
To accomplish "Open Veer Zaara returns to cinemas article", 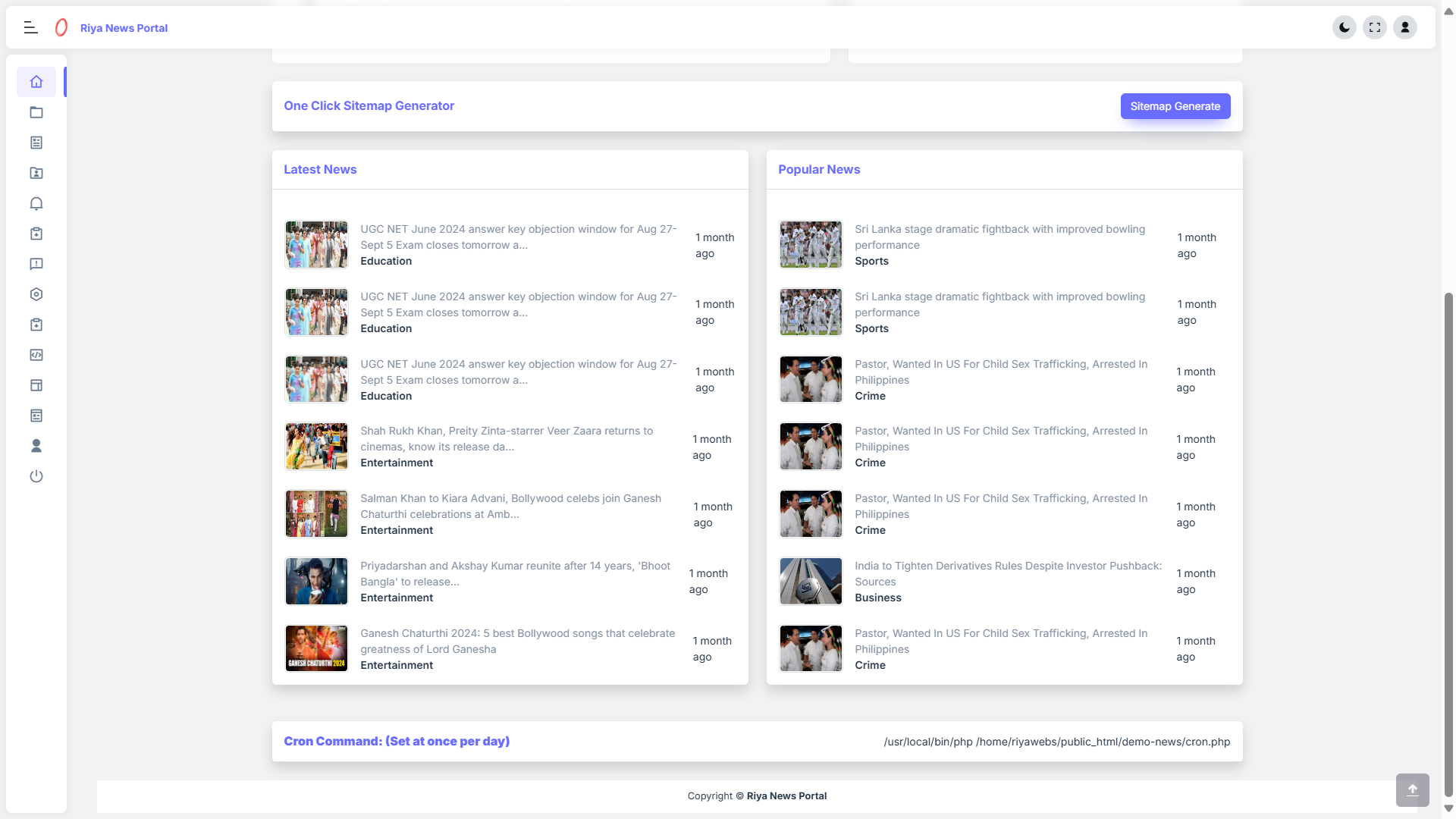I will click(x=506, y=438).
